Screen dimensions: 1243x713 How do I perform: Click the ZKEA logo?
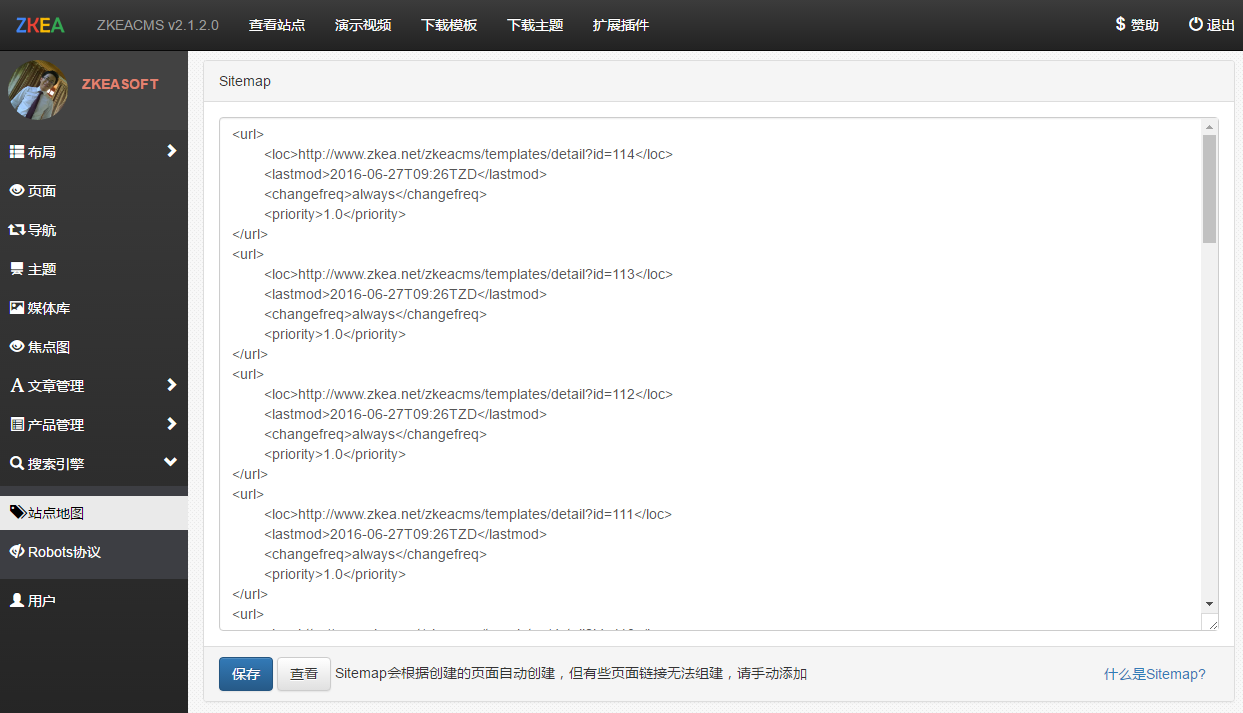pyautogui.click(x=40, y=25)
